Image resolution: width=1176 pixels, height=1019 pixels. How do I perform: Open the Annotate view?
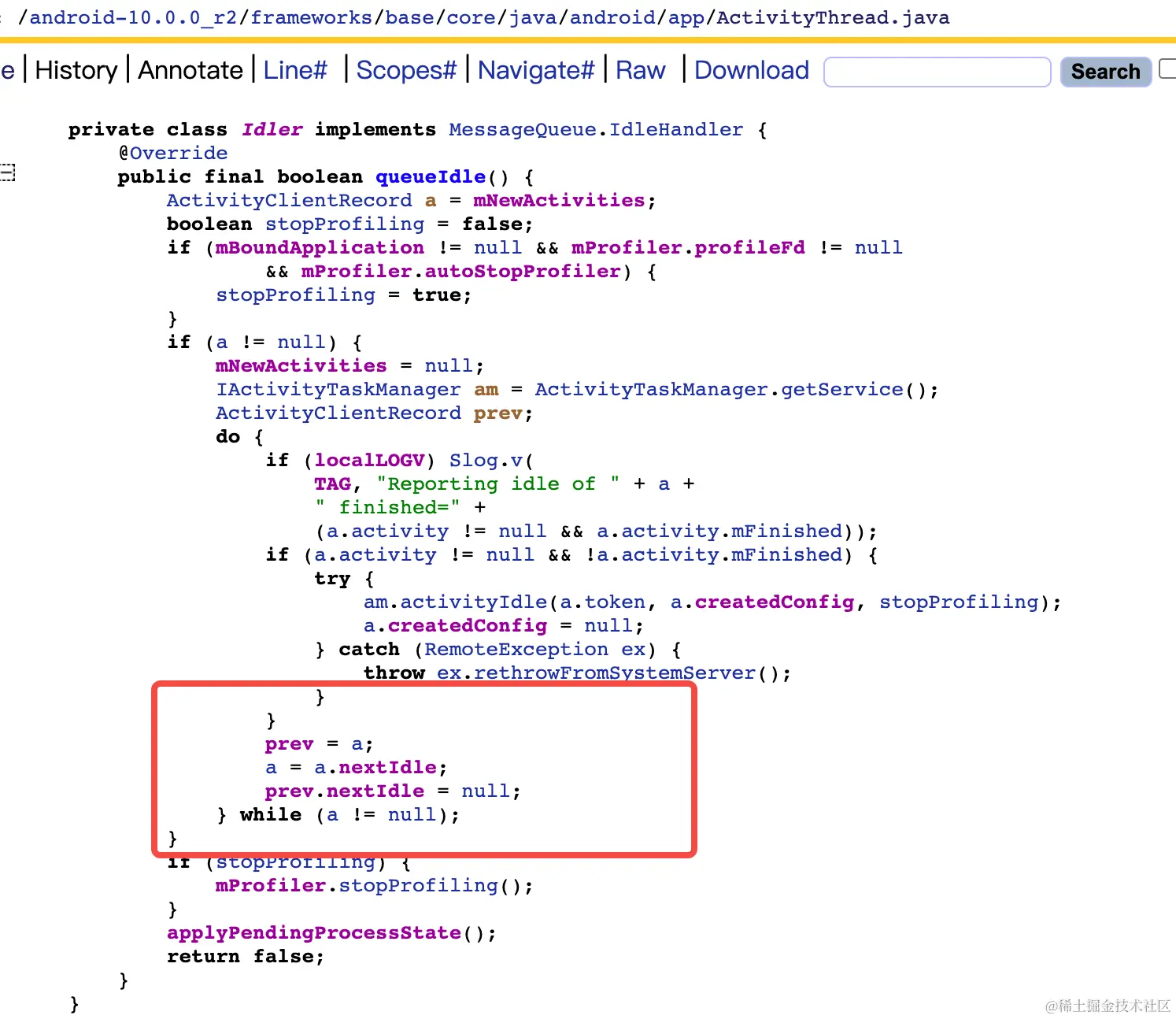pyautogui.click(x=190, y=70)
